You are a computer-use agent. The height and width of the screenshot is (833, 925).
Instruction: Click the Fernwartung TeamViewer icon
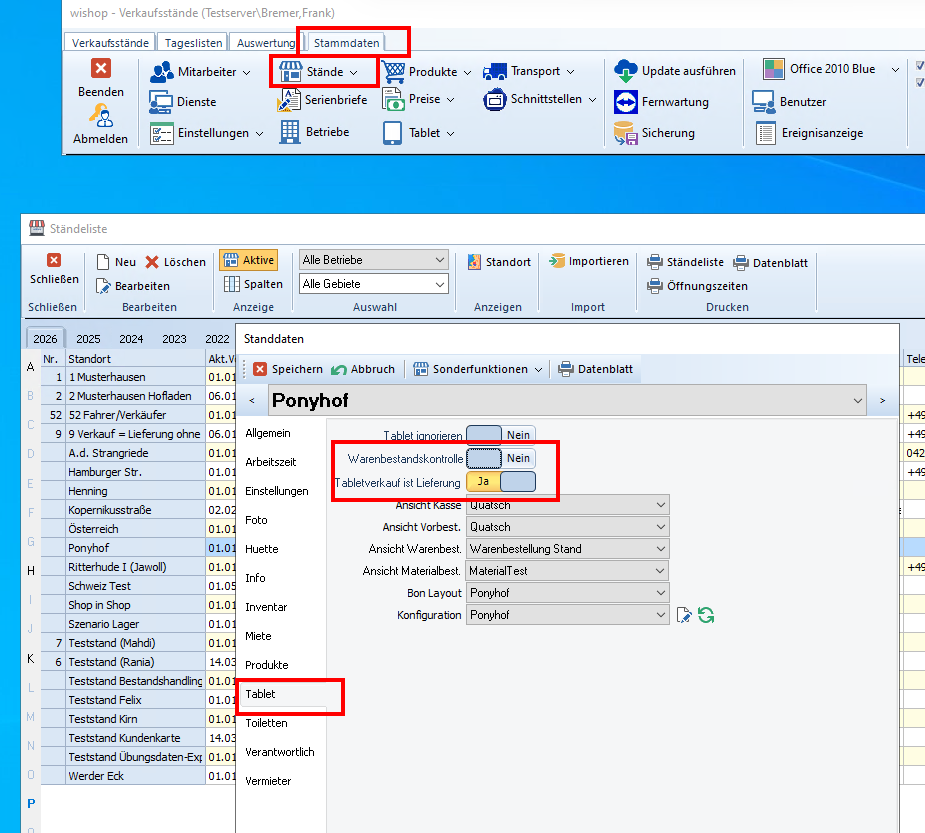[626, 102]
